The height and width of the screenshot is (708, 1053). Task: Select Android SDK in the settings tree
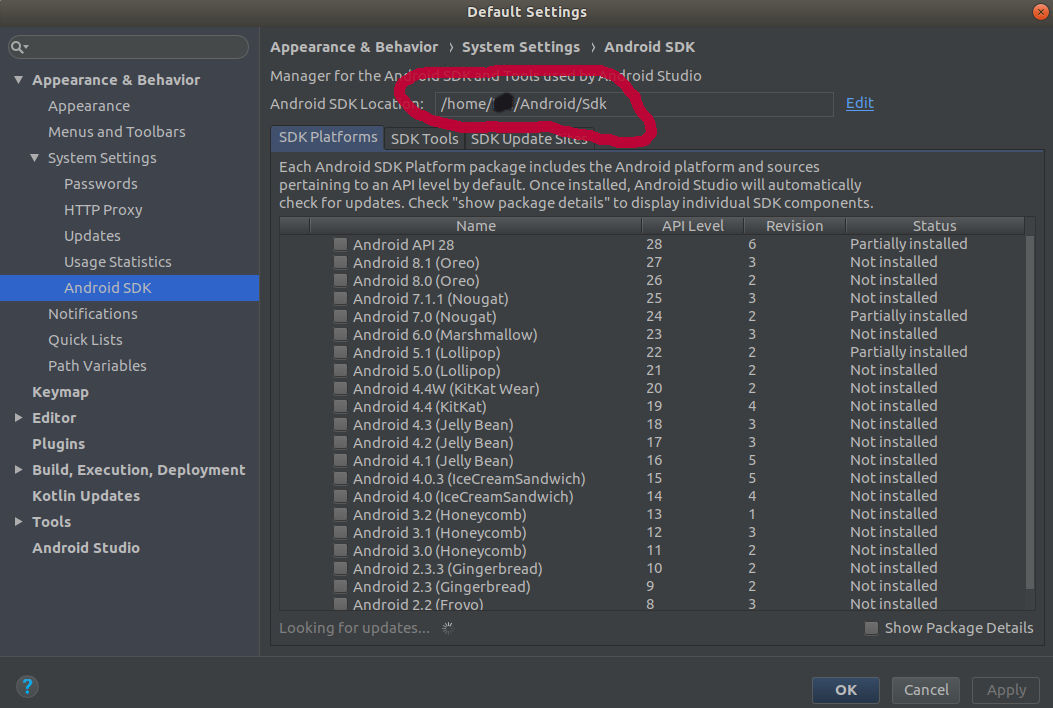(130, 288)
